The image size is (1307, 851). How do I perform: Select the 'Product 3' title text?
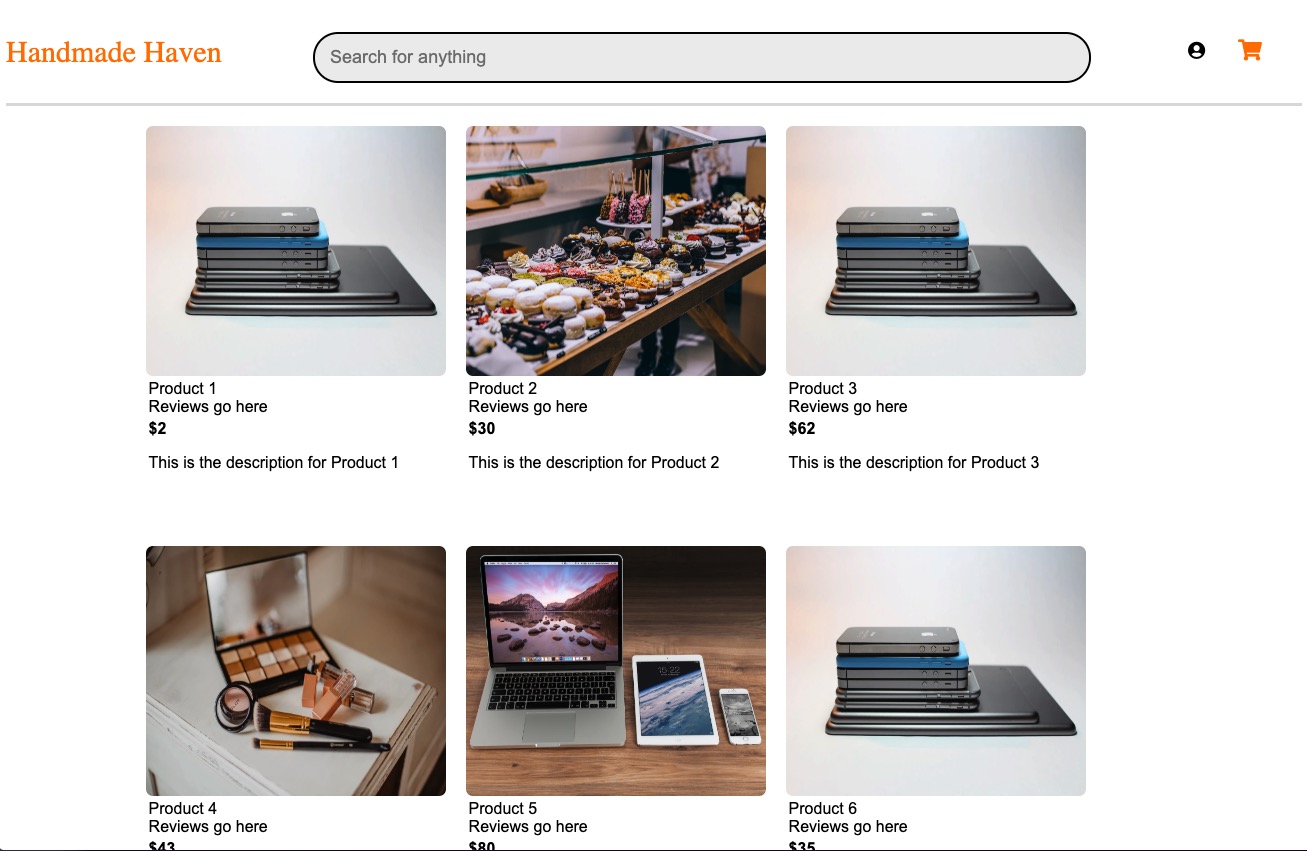(823, 388)
